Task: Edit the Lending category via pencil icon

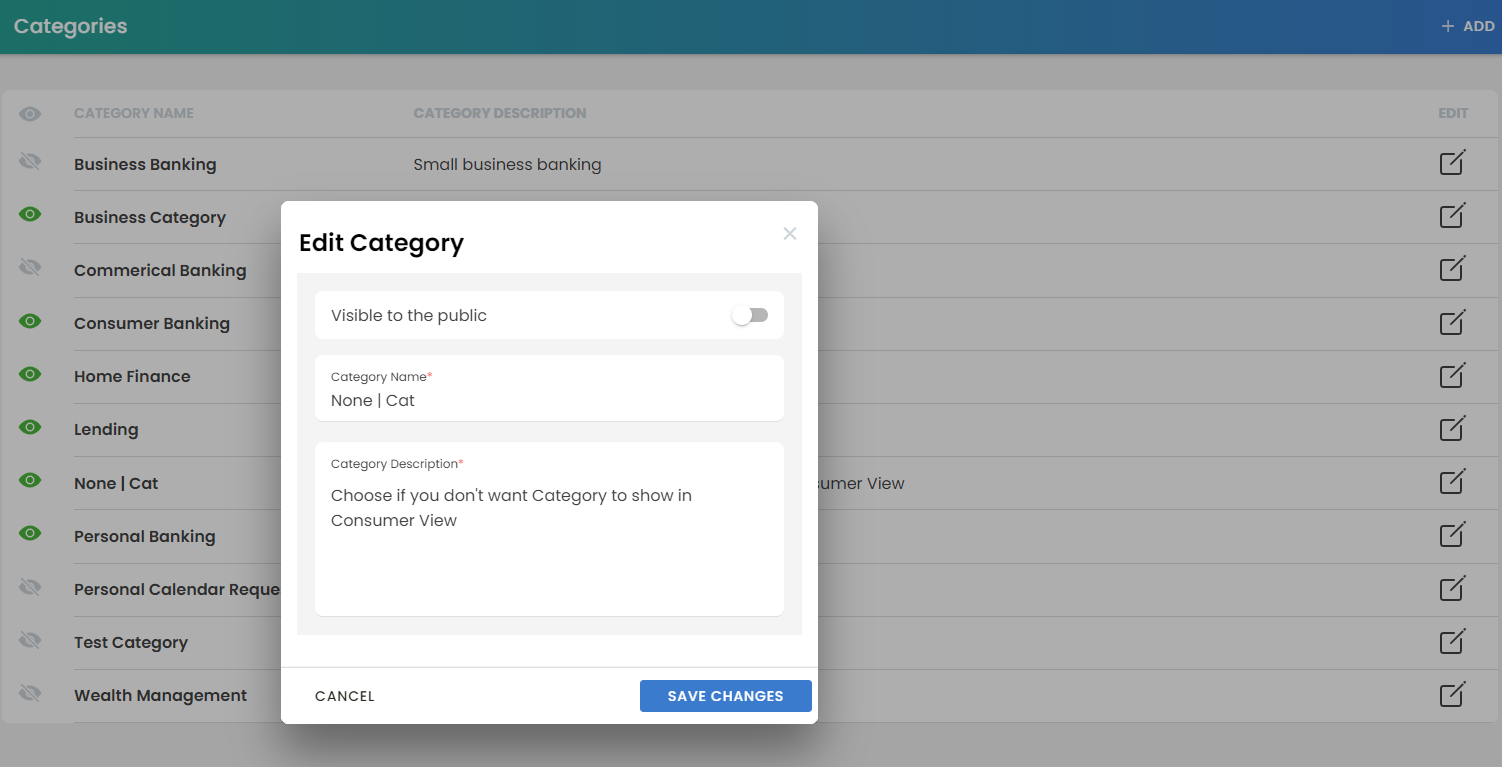Action: pos(1452,428)
